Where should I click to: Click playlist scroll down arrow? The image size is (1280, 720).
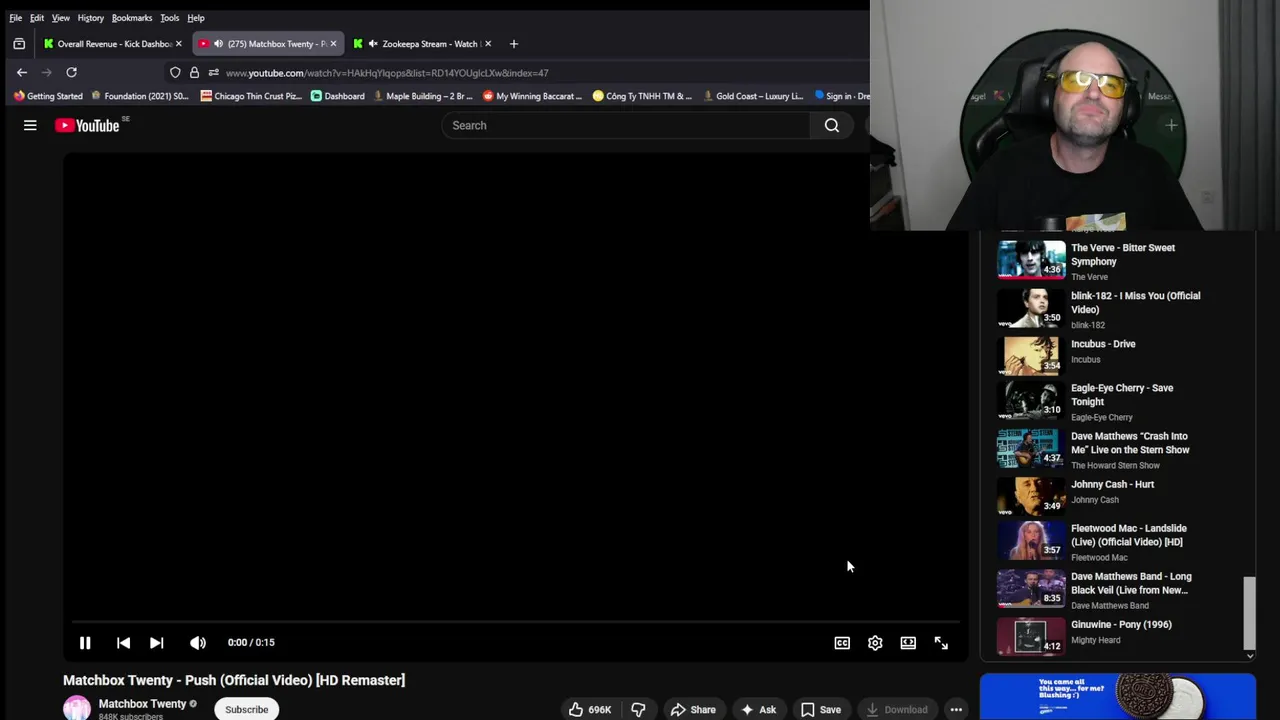tap(1249, 656)
